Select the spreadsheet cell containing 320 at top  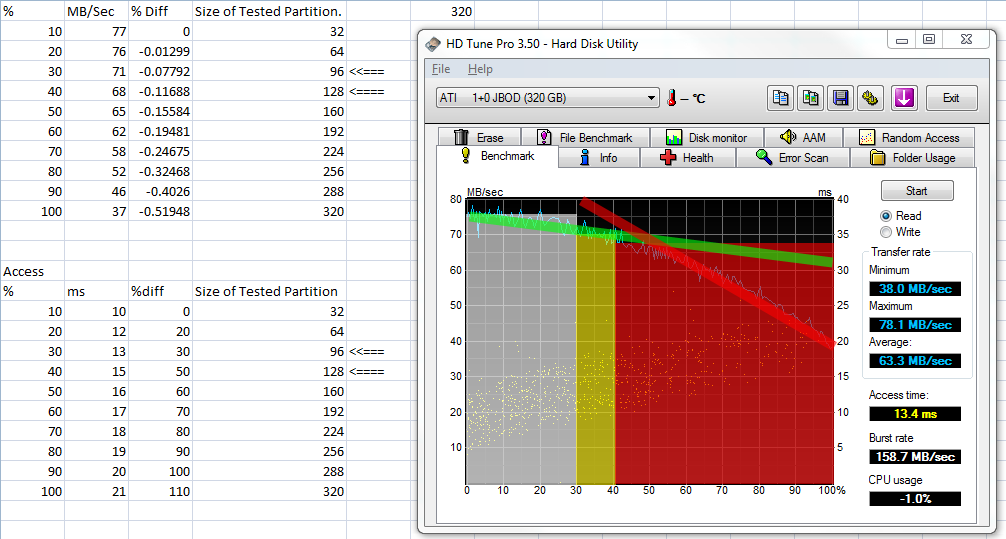443,12
